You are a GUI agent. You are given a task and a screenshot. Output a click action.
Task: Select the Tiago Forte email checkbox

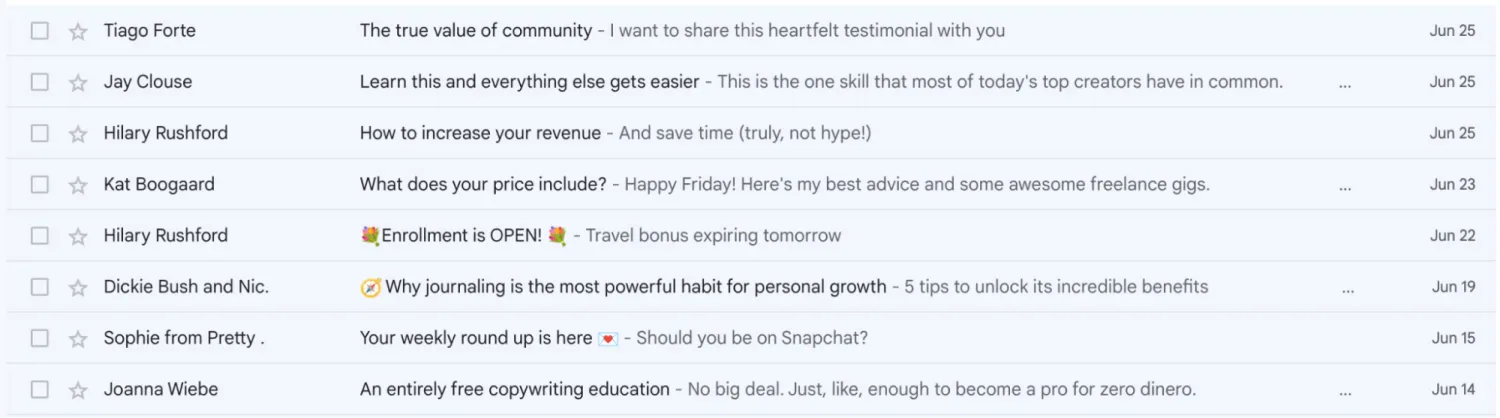pos(39,31)
